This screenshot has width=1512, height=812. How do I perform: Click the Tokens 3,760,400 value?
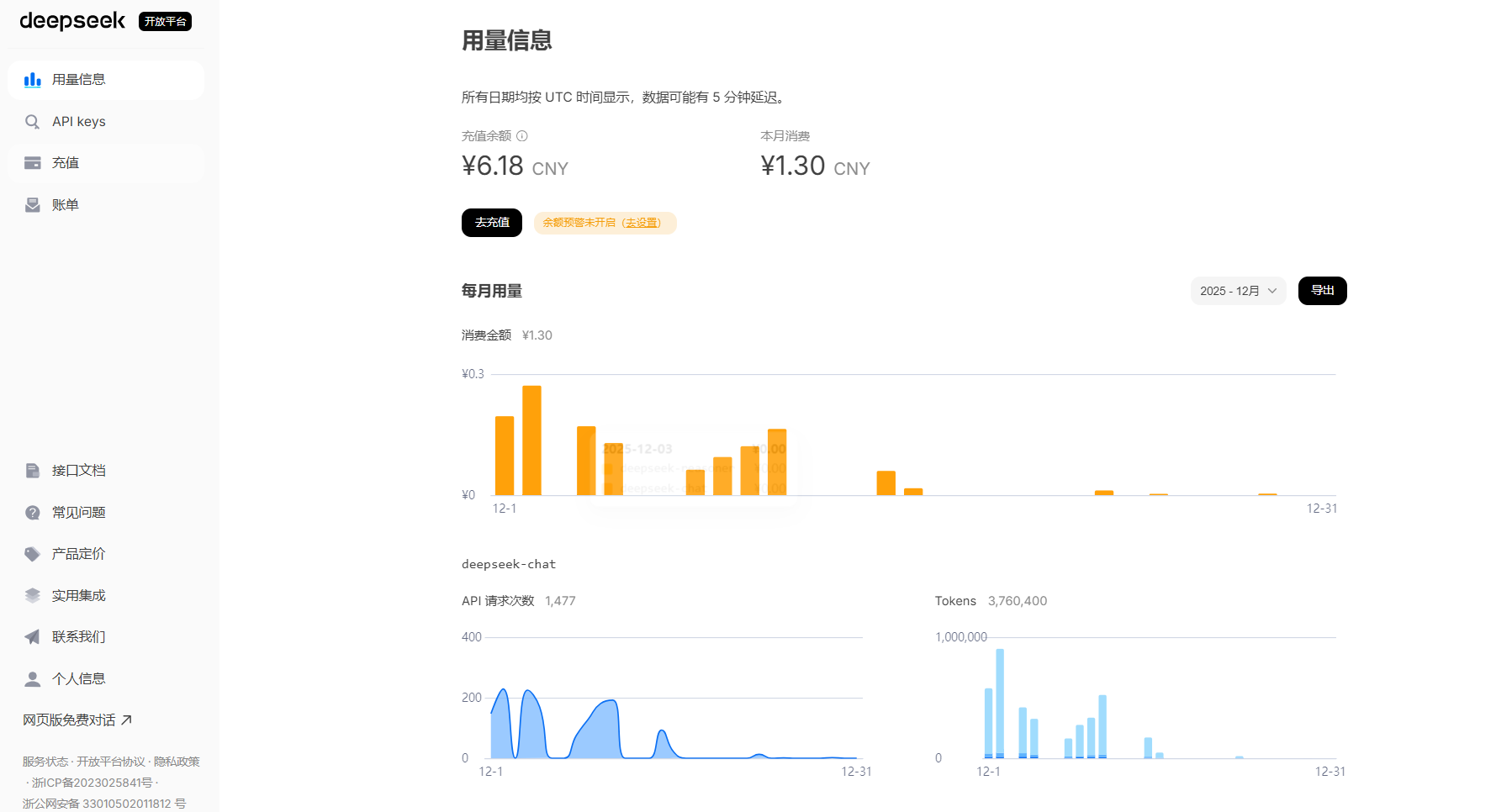coord(1018,601)
